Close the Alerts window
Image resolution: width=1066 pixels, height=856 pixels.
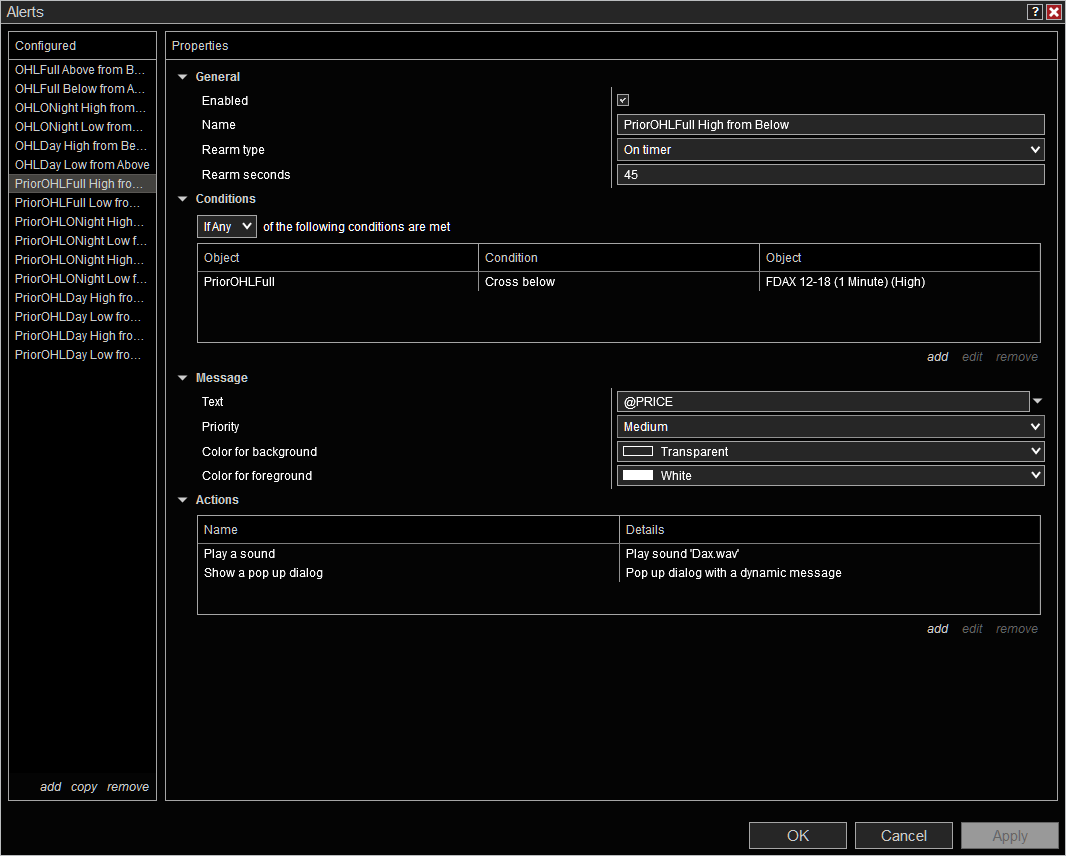click(x=1054, y=12)
